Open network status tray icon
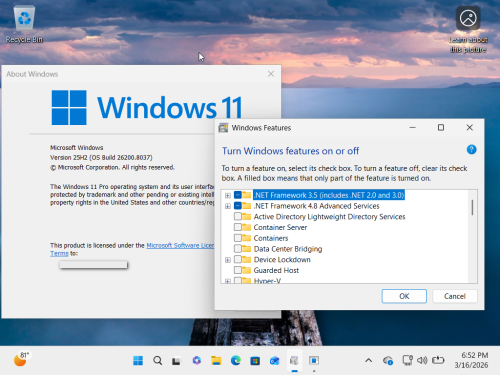This screenshot has width=500, height=375. point(407,360)
